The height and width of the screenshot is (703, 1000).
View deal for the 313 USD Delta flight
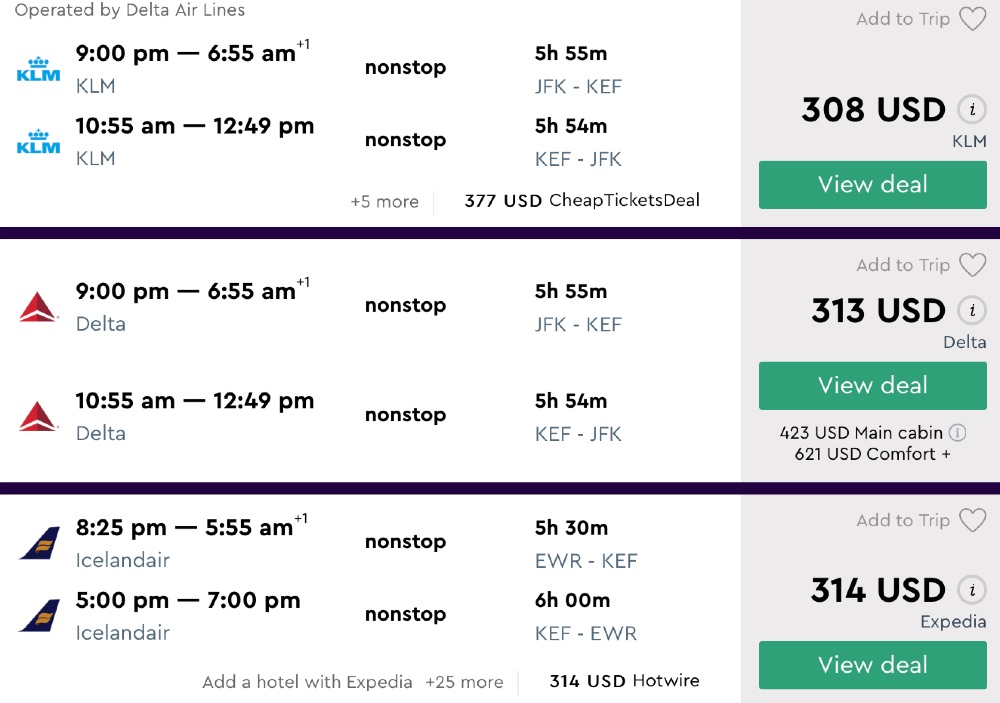pyautogui.click(x=872, y=386)
